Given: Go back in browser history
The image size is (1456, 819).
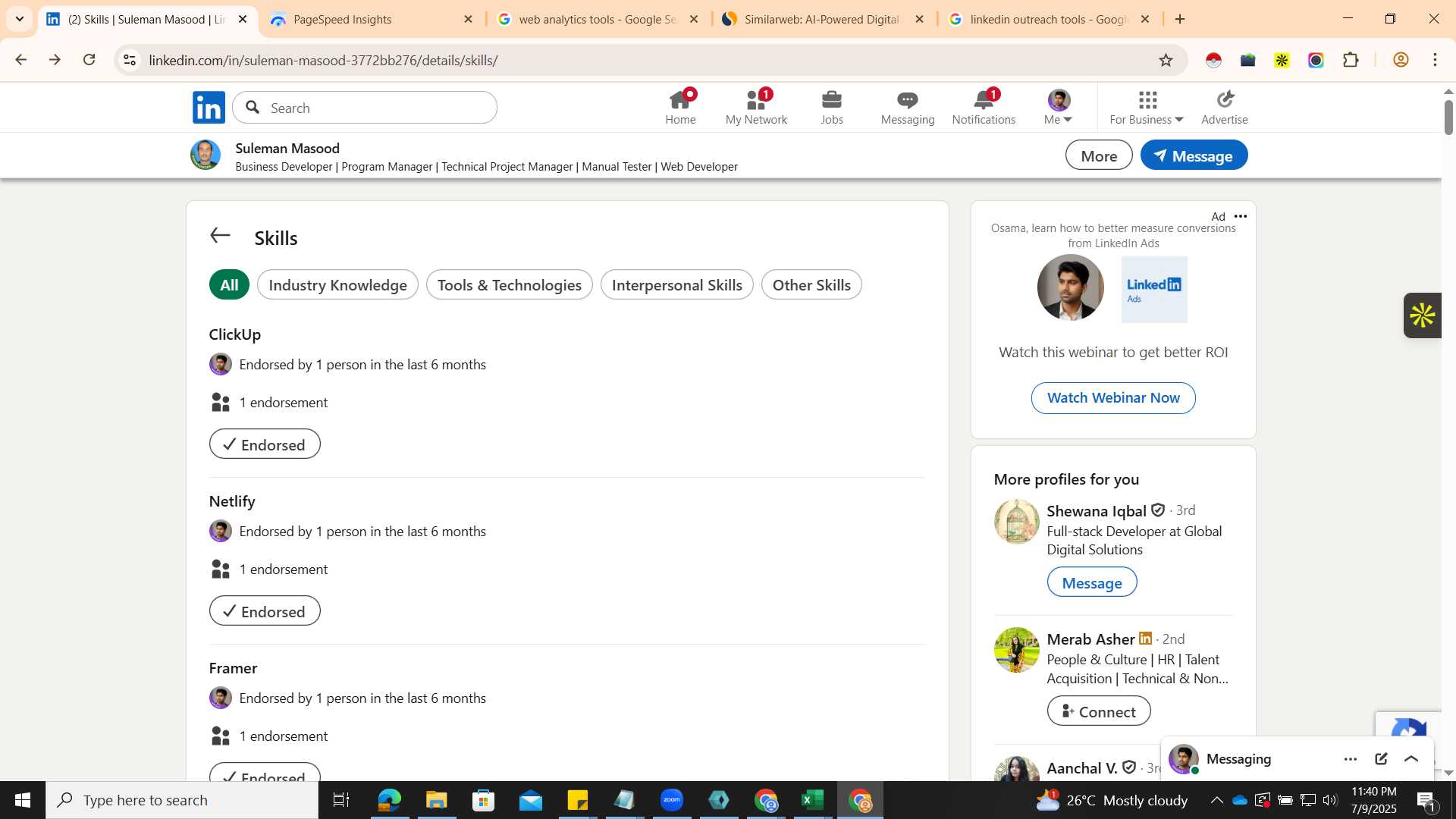Looking at the screenshot, I should point(21,60).
